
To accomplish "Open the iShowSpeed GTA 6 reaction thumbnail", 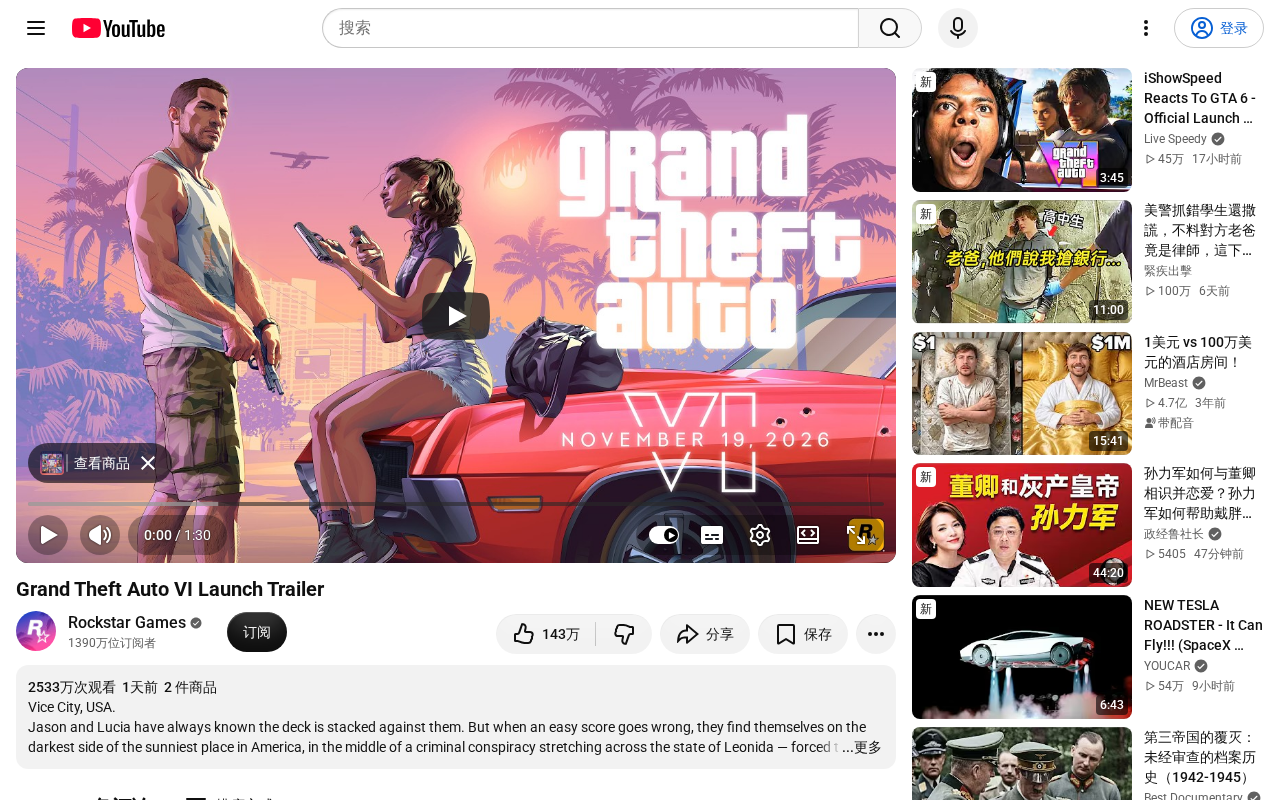I will (x=1022, y=130).
